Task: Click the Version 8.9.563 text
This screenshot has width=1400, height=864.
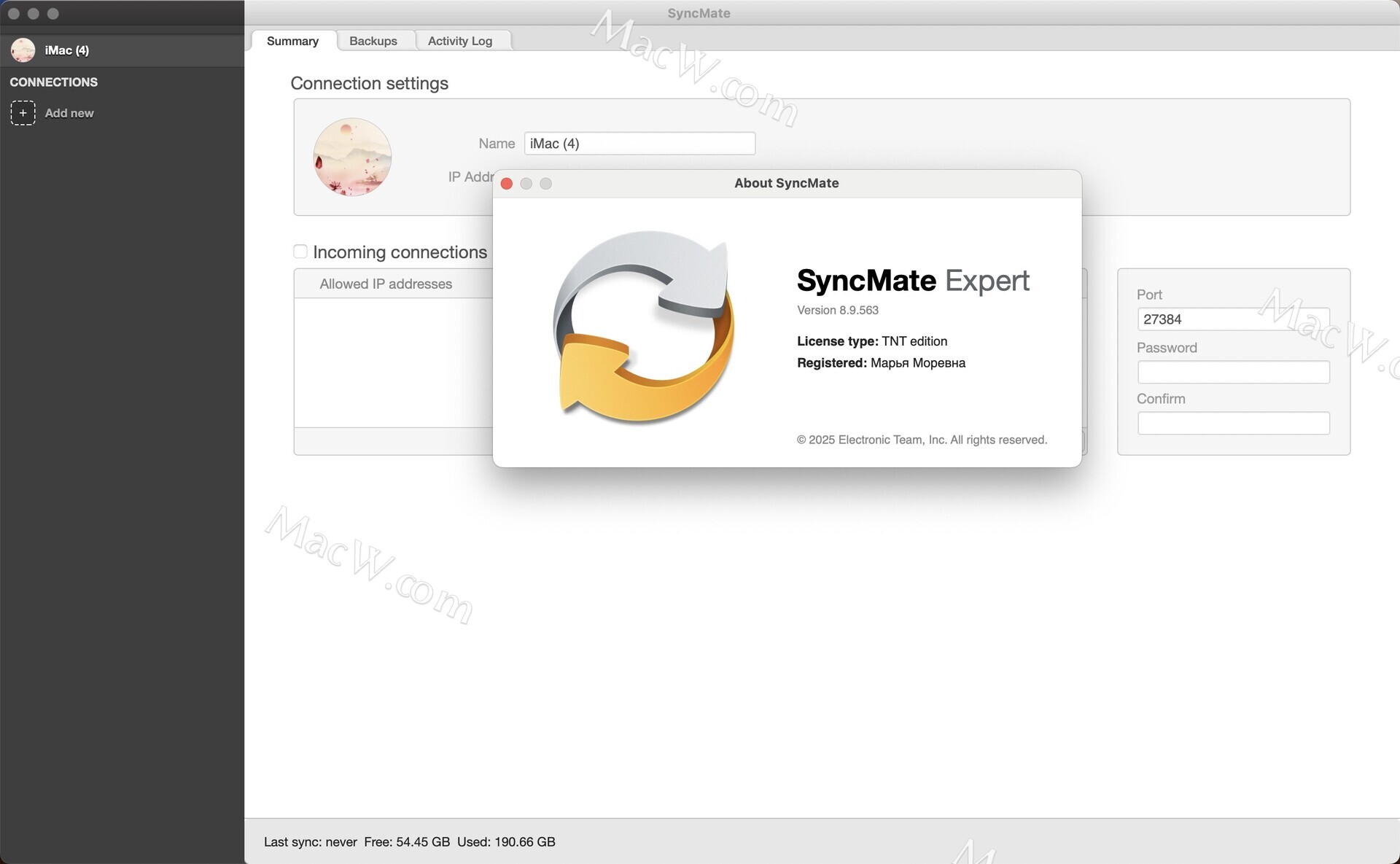Action: pos(838,310)
